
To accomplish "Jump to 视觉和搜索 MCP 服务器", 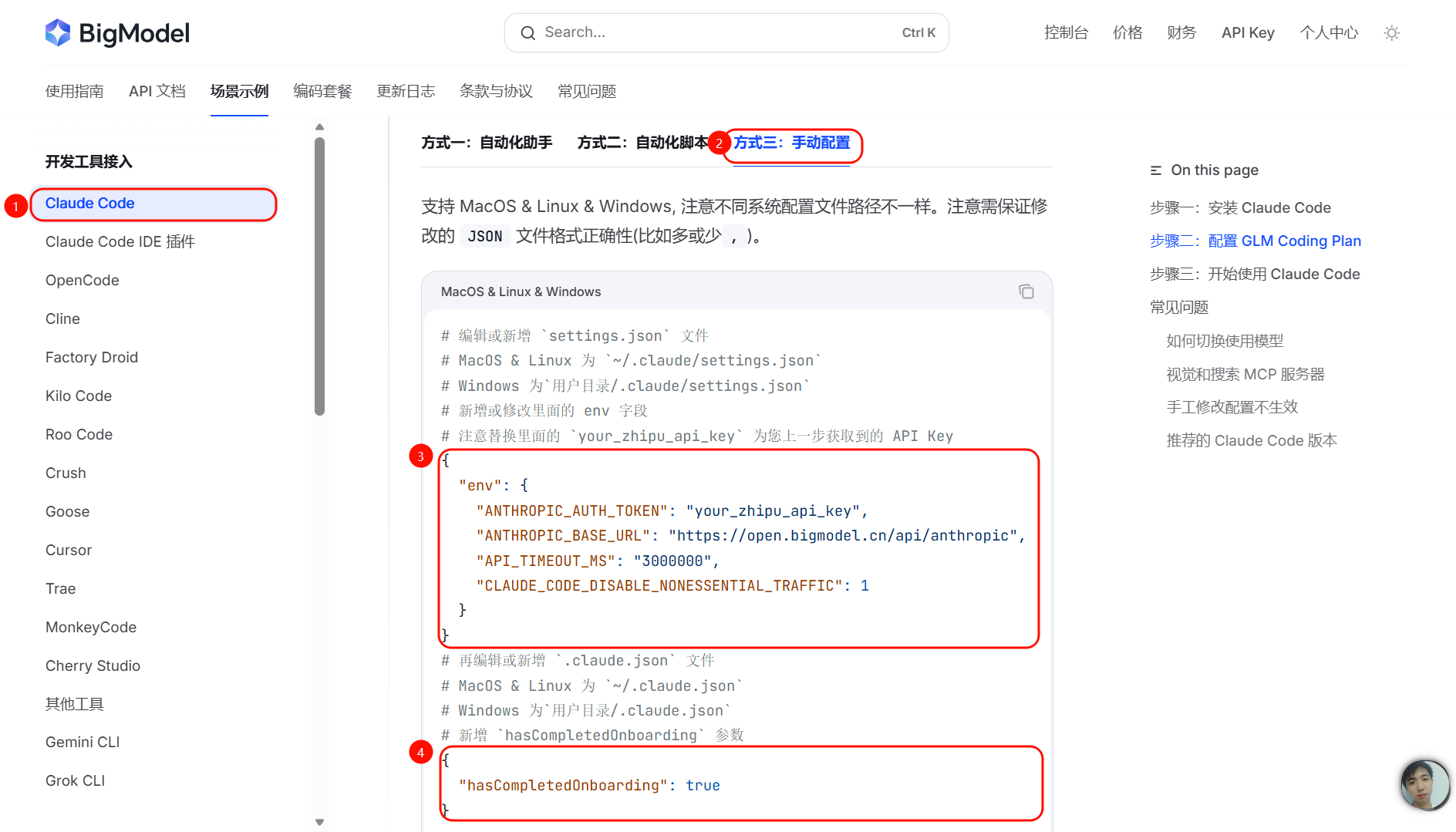I will [x=1245, y=375].
